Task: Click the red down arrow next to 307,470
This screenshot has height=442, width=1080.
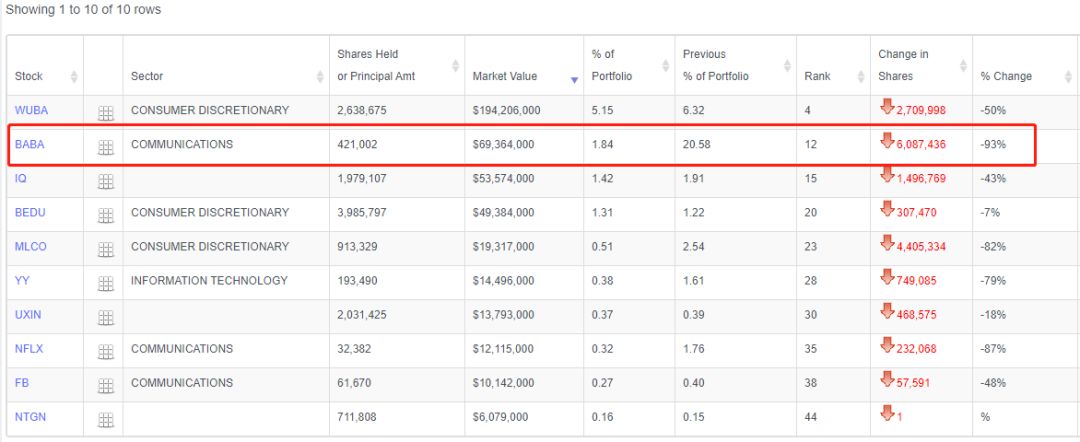Action: pyautogui.click(x=886, y=209)
